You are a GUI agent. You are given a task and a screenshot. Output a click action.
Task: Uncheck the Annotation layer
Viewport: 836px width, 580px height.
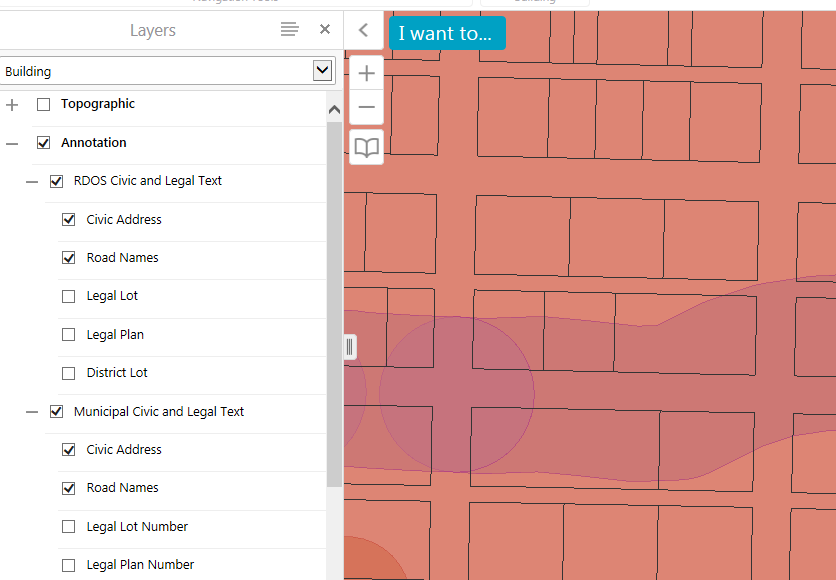pyautogui.click(x=44, y=143)
